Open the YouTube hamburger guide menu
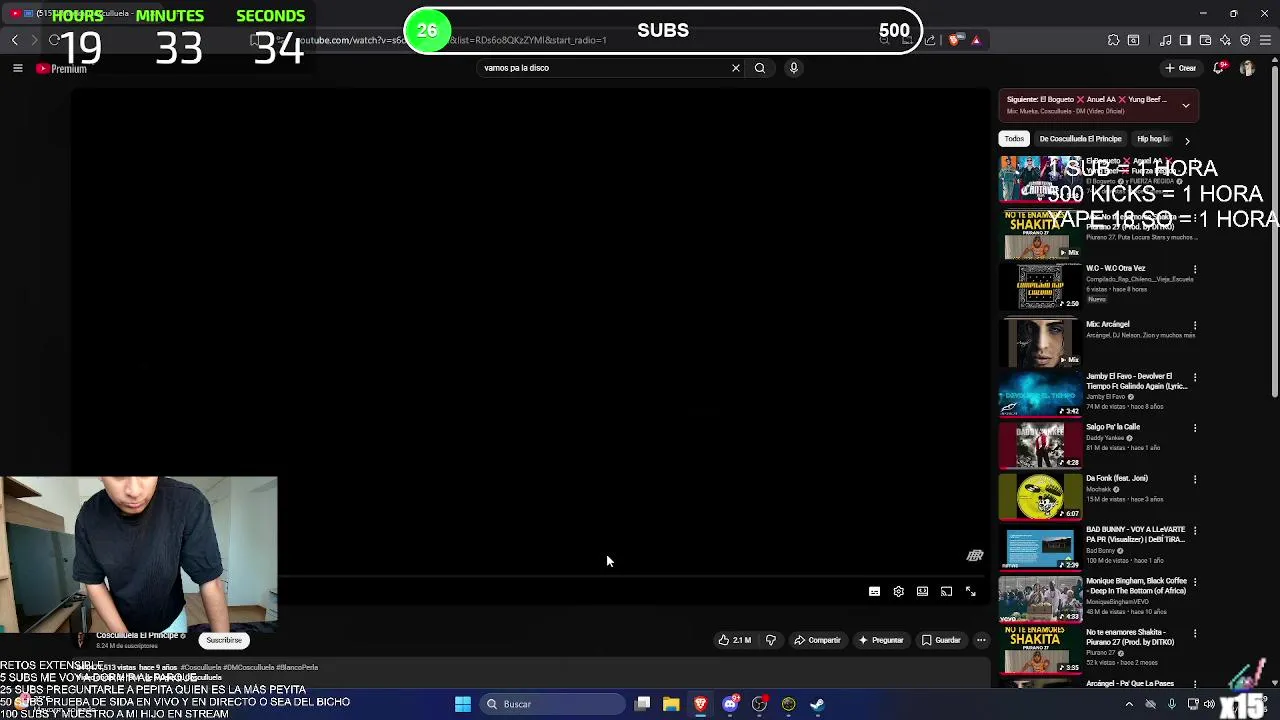1280x720 pixels. (17, 68)
